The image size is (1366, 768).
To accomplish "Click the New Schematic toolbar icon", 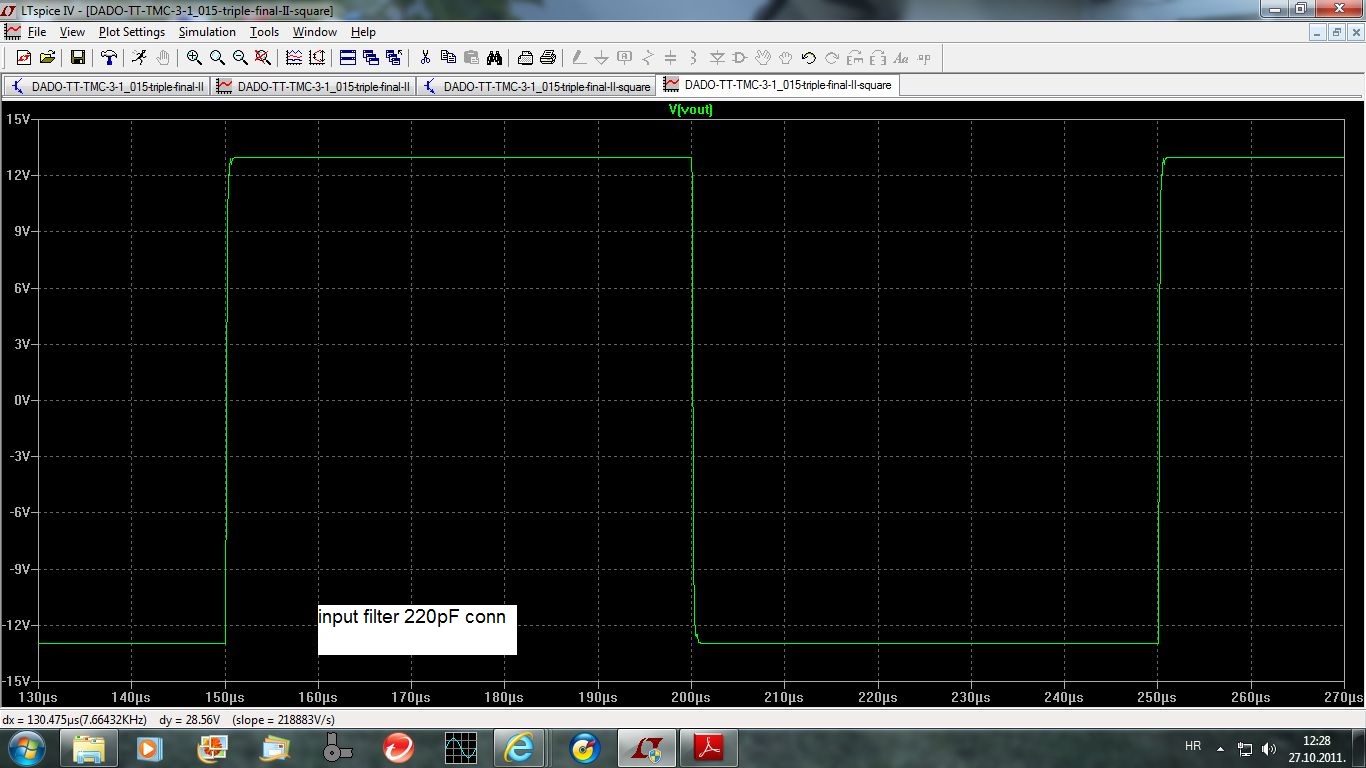I will click(x=24, y=58).
